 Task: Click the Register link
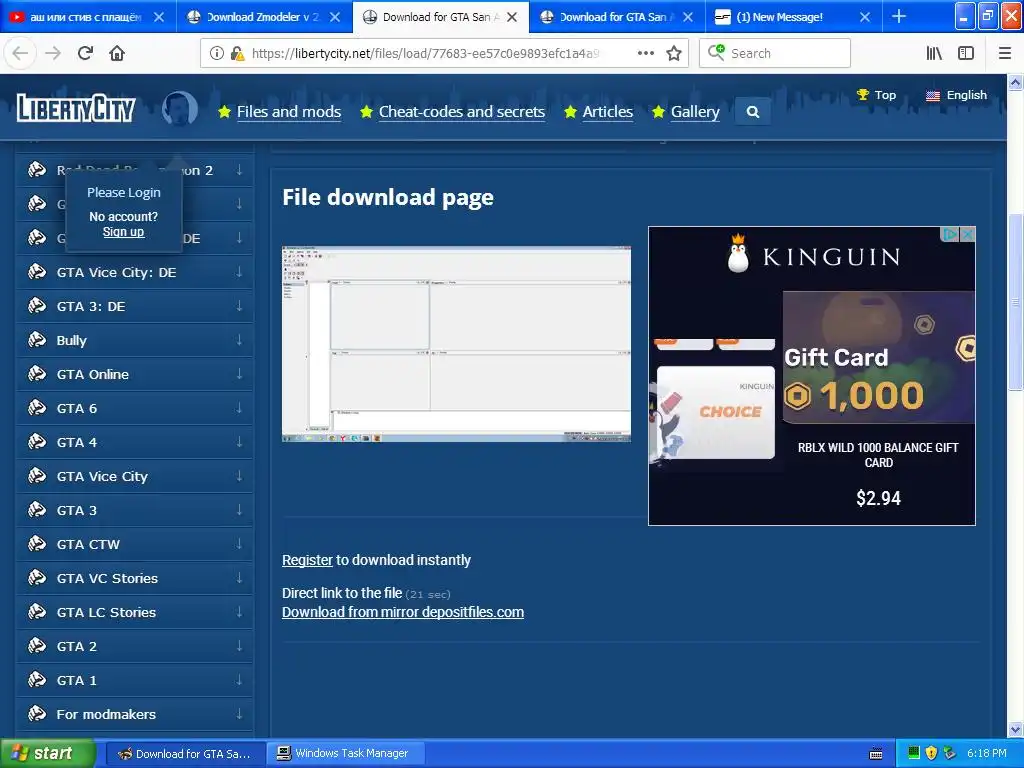(x=307, y=560)
